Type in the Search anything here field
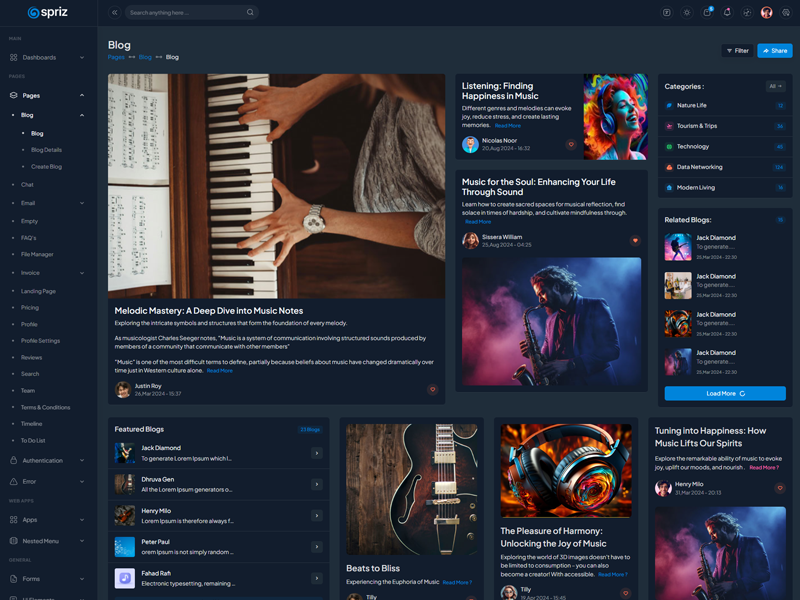 (185, 13)
